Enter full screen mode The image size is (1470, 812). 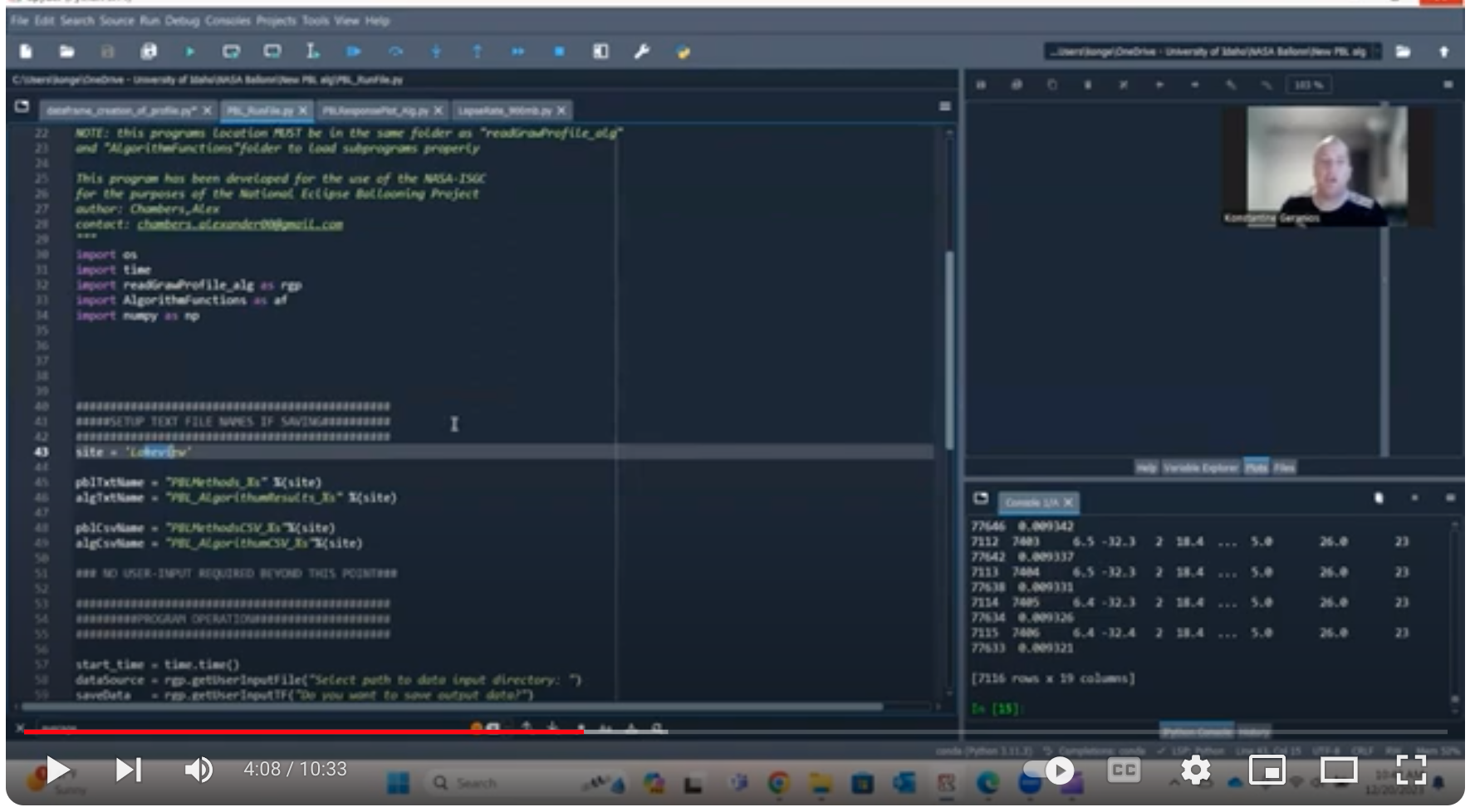coord(1410,770)
